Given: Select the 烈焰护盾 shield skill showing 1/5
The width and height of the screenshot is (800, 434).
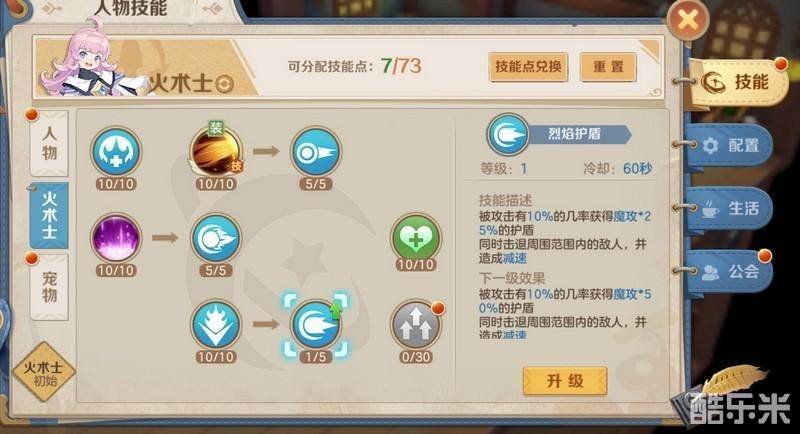Looking at the screenshot, I should coord(315,325).
